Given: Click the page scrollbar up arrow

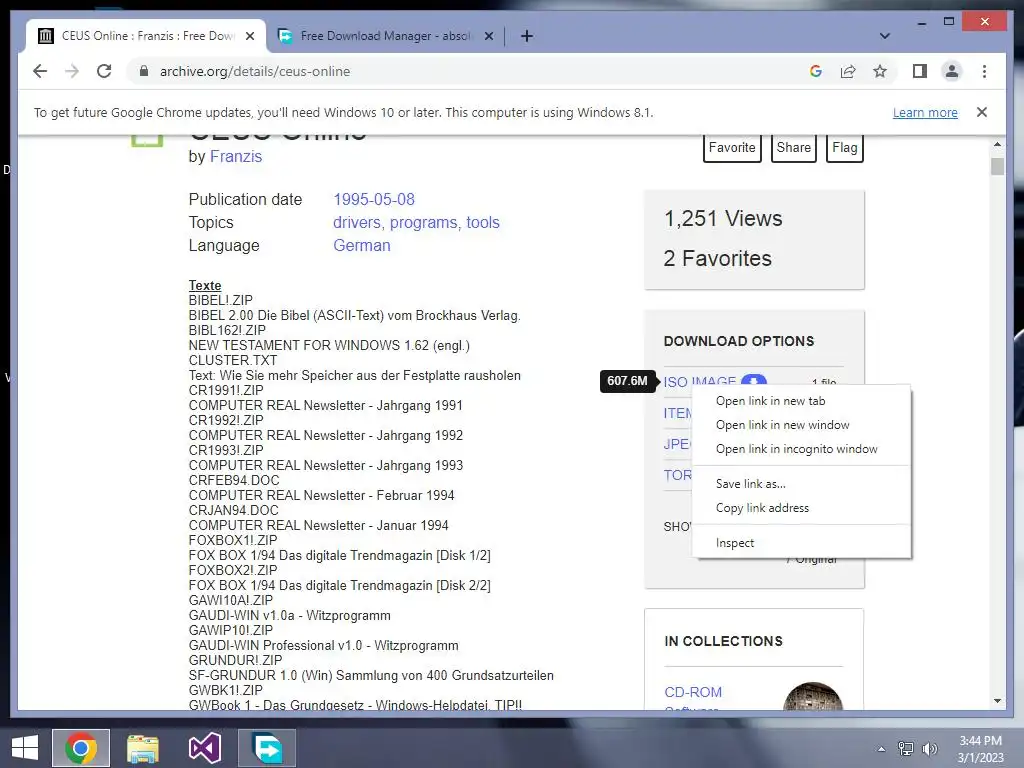Looking at the screenshot, I should (x=997, y=144).
